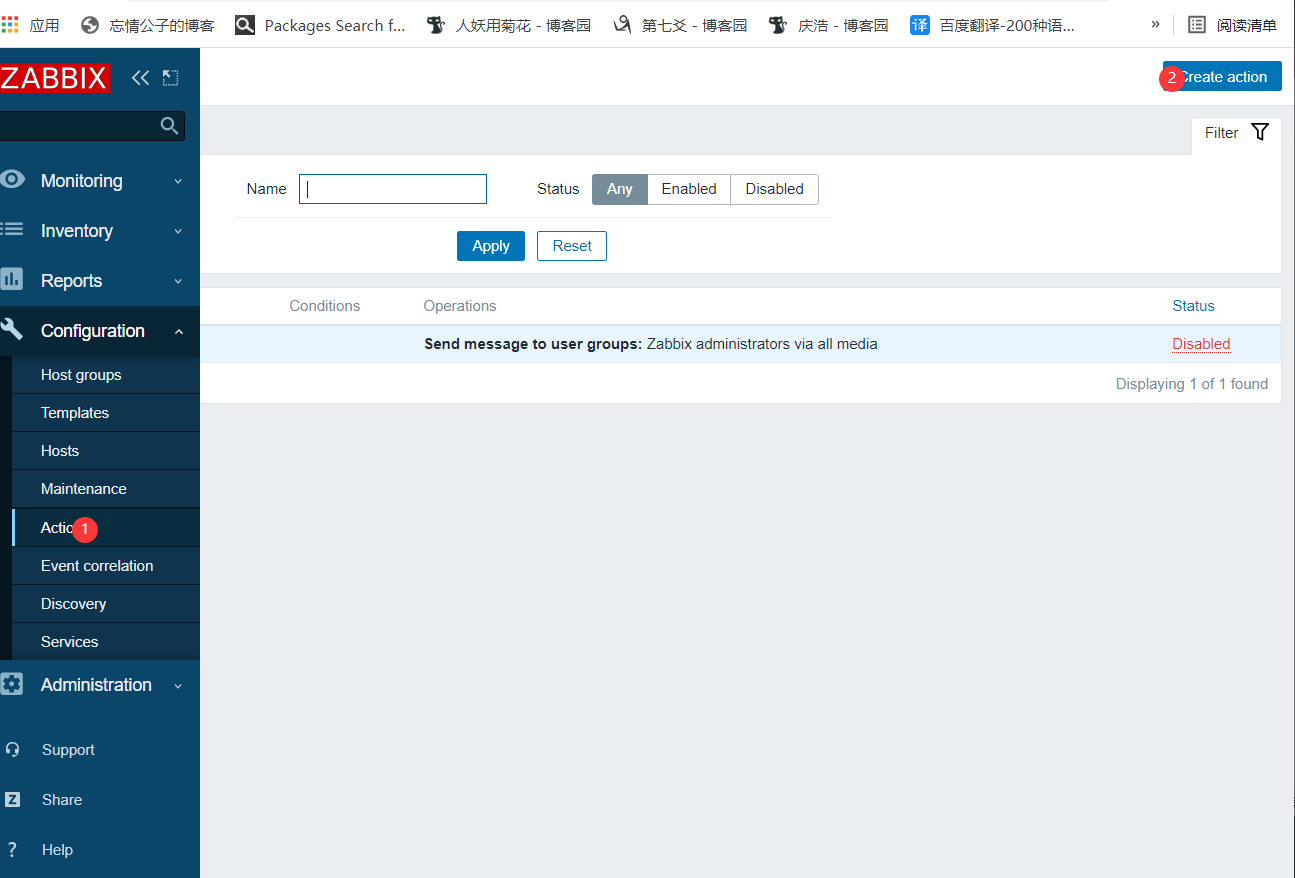Screen dimensions: 1295x878
Task: Click the Help question mark icon
Action: point(12,849)
